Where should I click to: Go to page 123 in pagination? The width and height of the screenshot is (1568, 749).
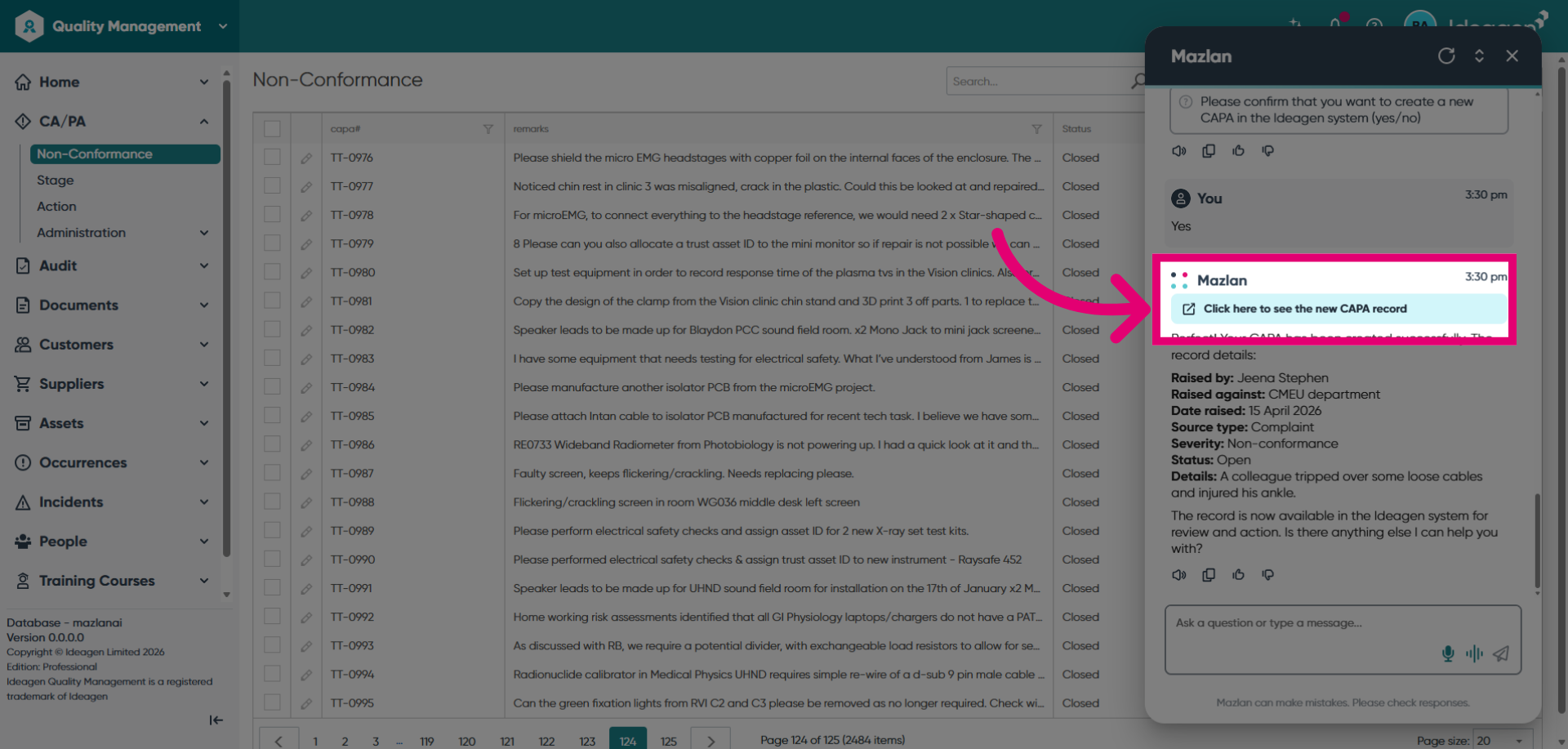(587, 741)
